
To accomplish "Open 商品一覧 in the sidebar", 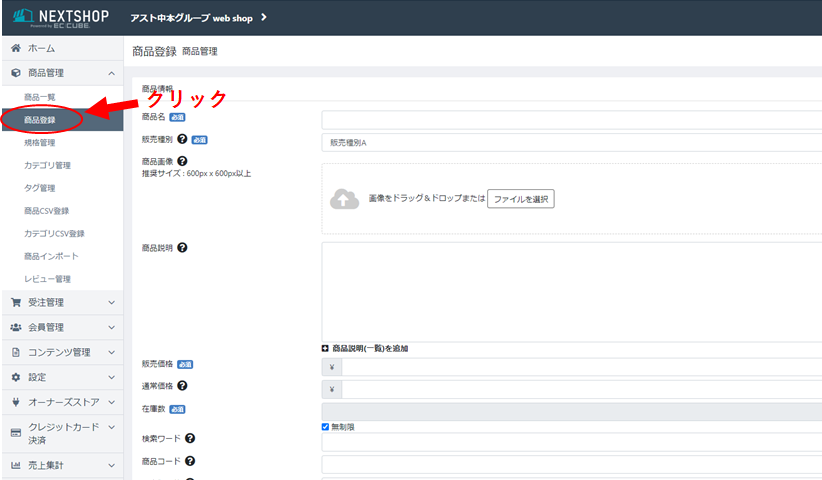I will (40, 97).
